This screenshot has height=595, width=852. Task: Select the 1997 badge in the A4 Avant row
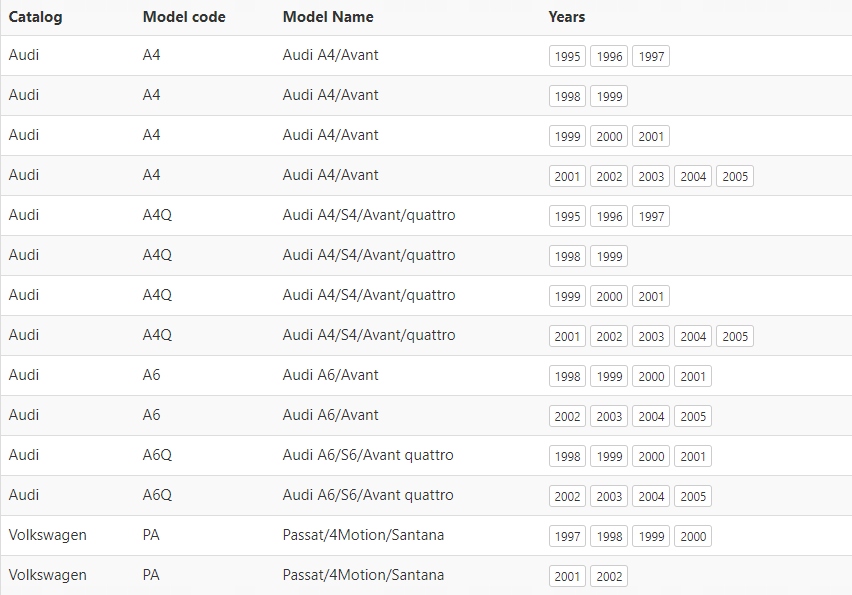tap(651, 57)
